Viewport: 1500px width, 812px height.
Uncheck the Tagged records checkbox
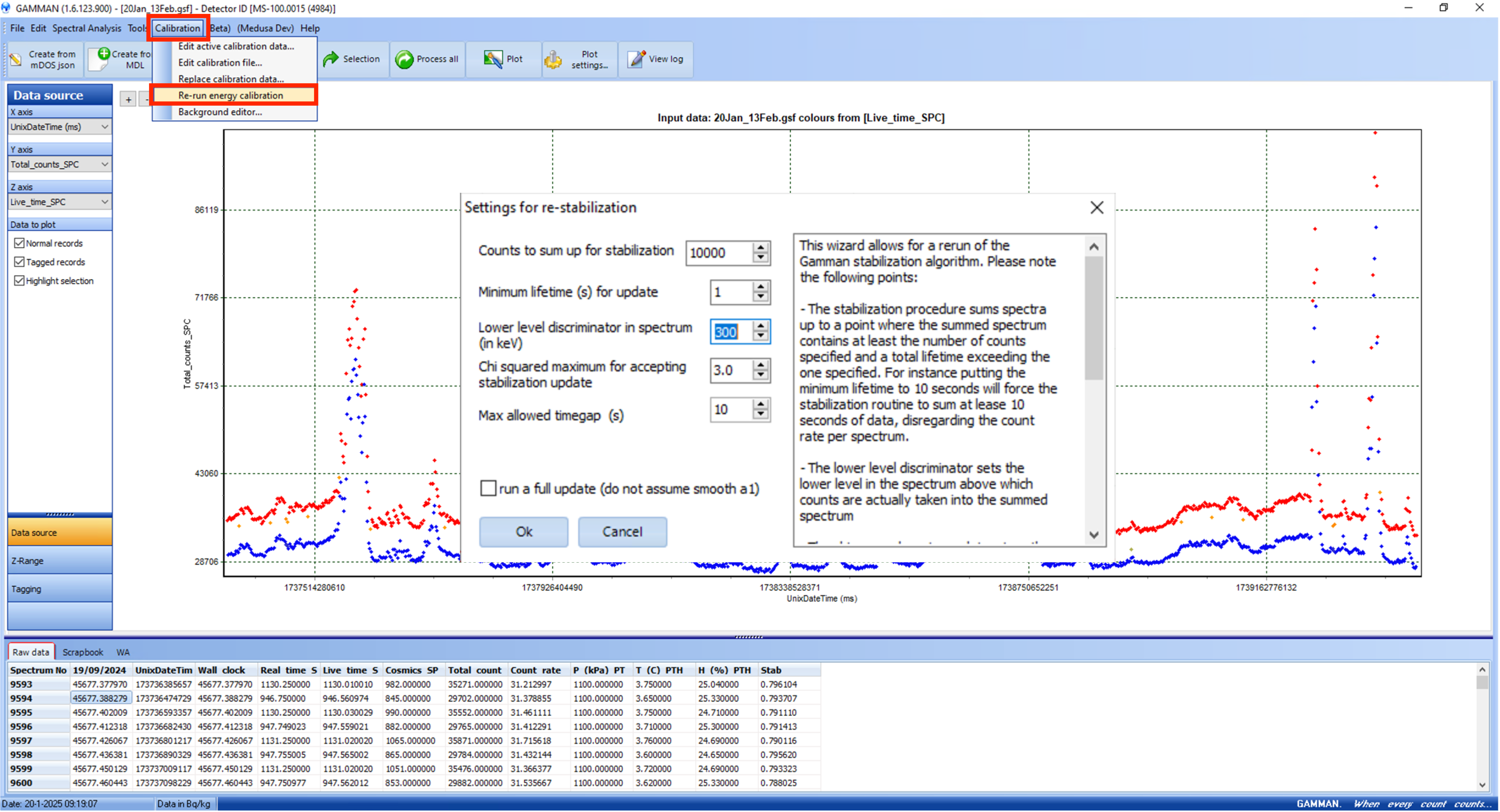click(19, 262)
